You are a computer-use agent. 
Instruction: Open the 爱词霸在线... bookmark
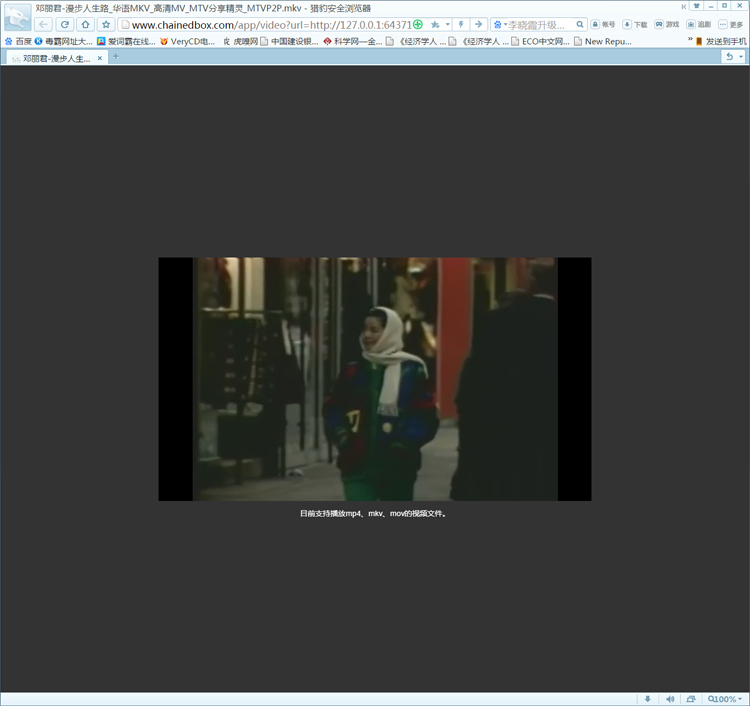pos(126,42)
